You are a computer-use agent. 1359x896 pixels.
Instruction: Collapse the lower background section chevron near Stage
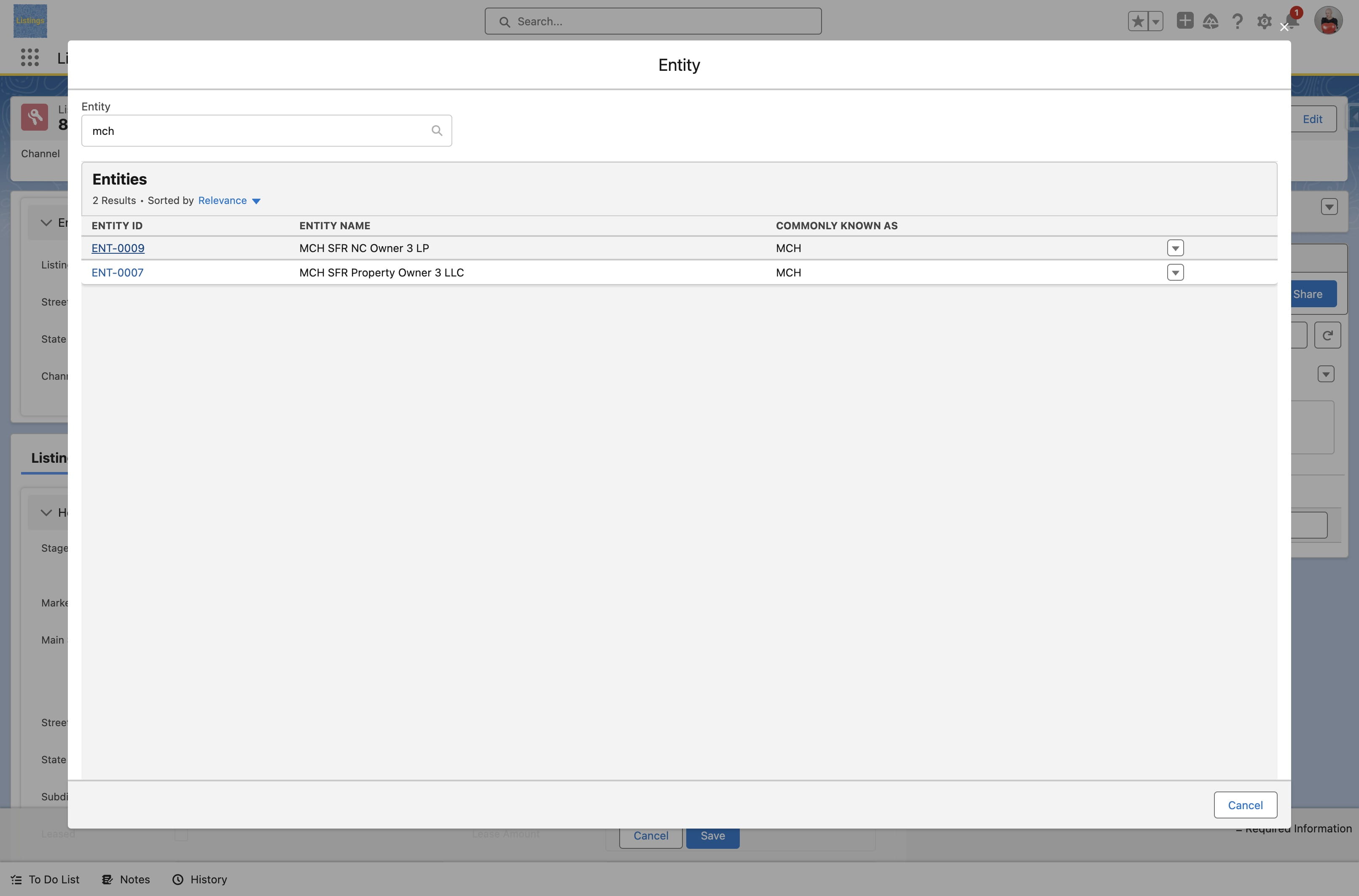tap(46, 512)
